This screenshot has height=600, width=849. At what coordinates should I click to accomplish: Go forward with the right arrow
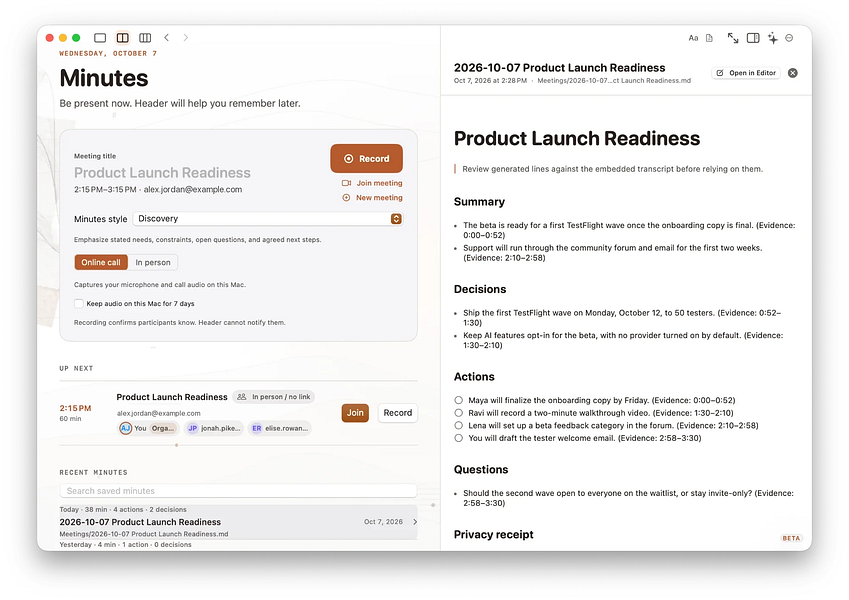(186, 37)
